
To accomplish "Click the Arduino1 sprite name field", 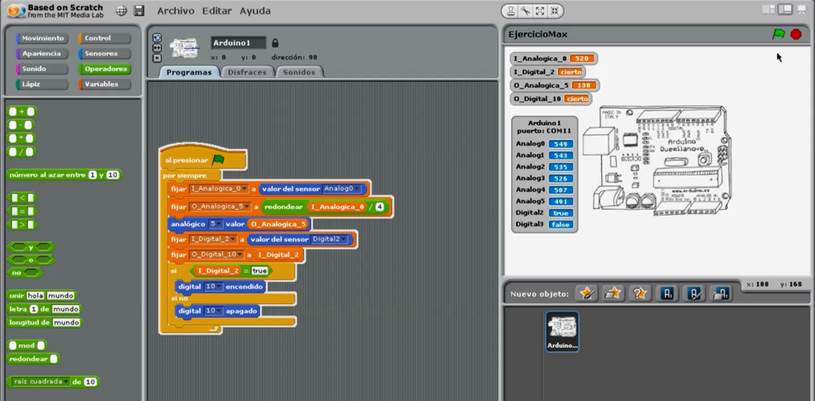I will pos(239,43).
